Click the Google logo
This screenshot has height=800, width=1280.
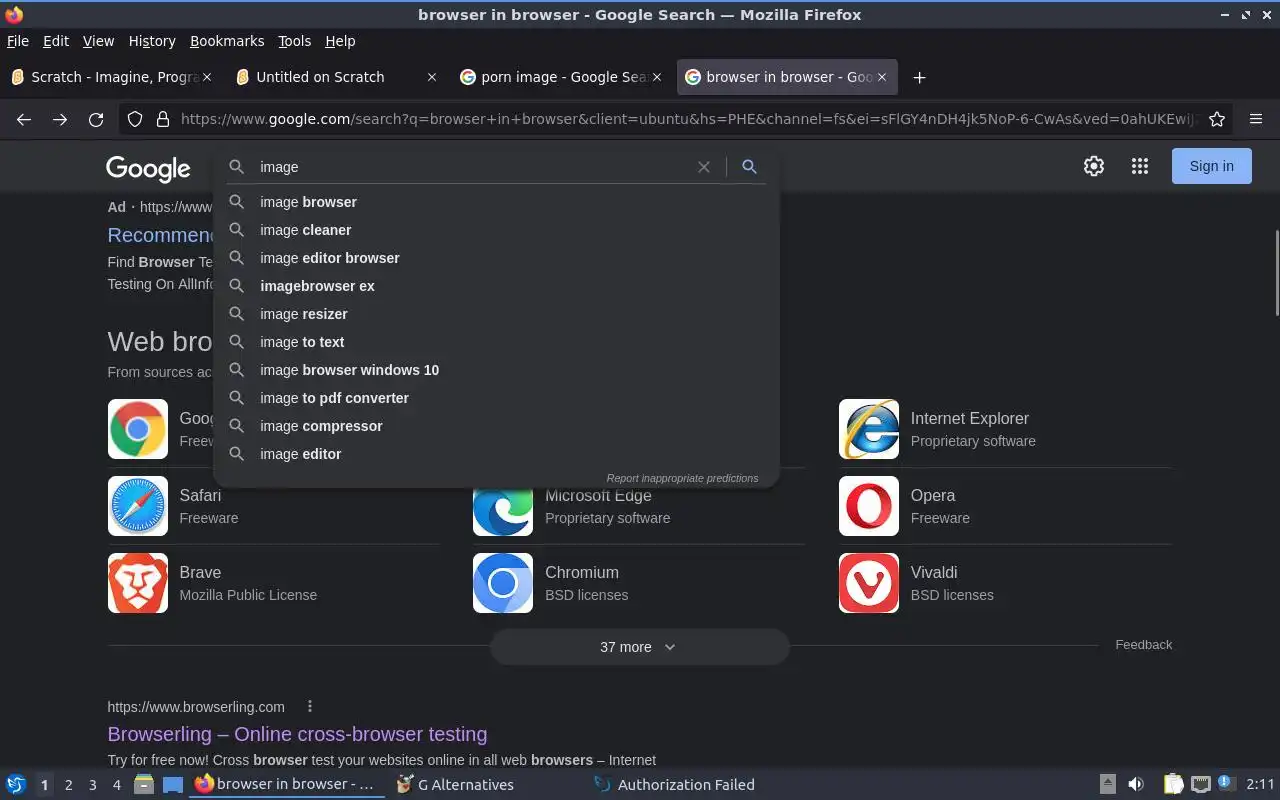(148, 168)
